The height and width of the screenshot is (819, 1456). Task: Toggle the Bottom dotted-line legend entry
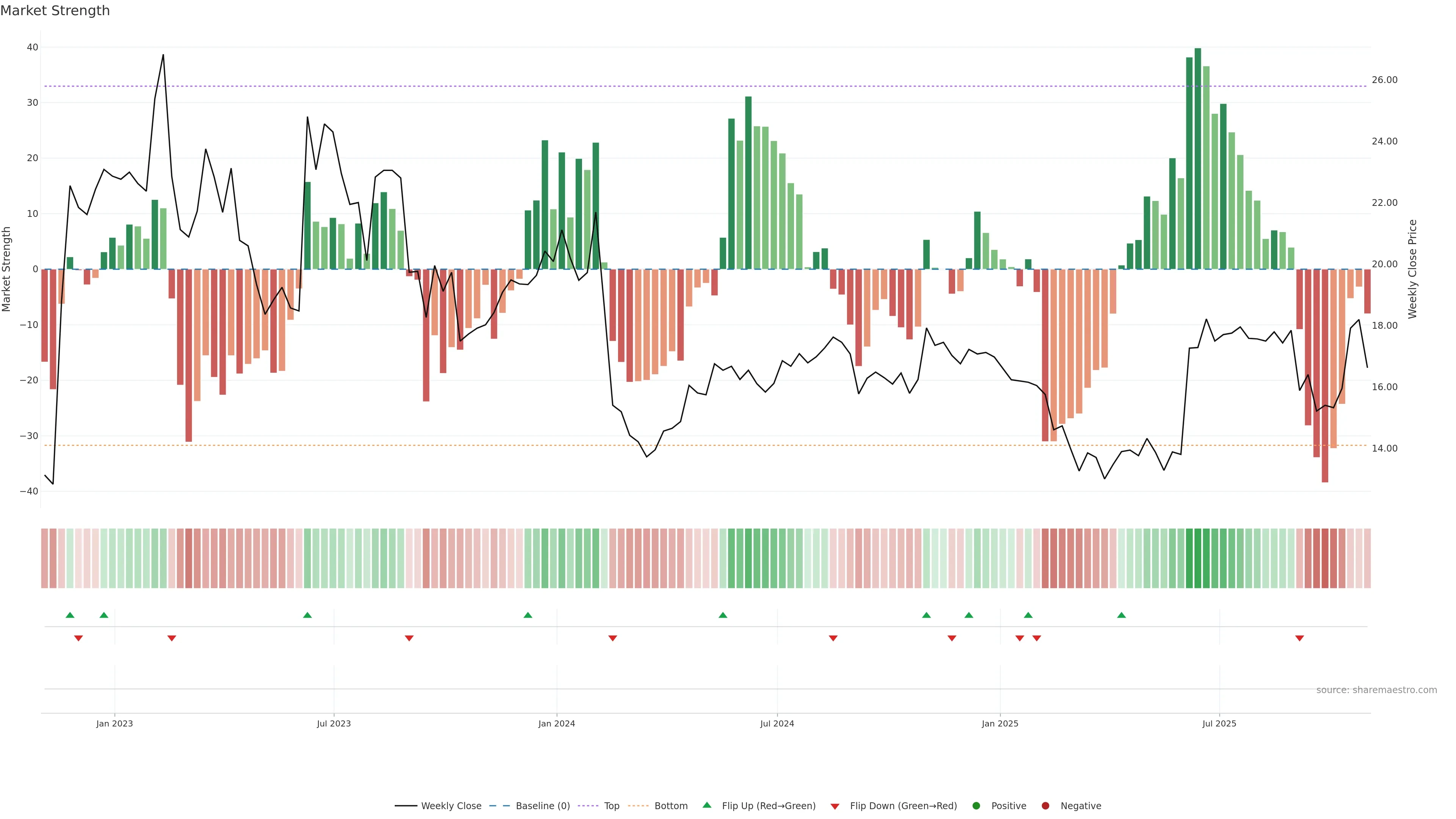671,806
